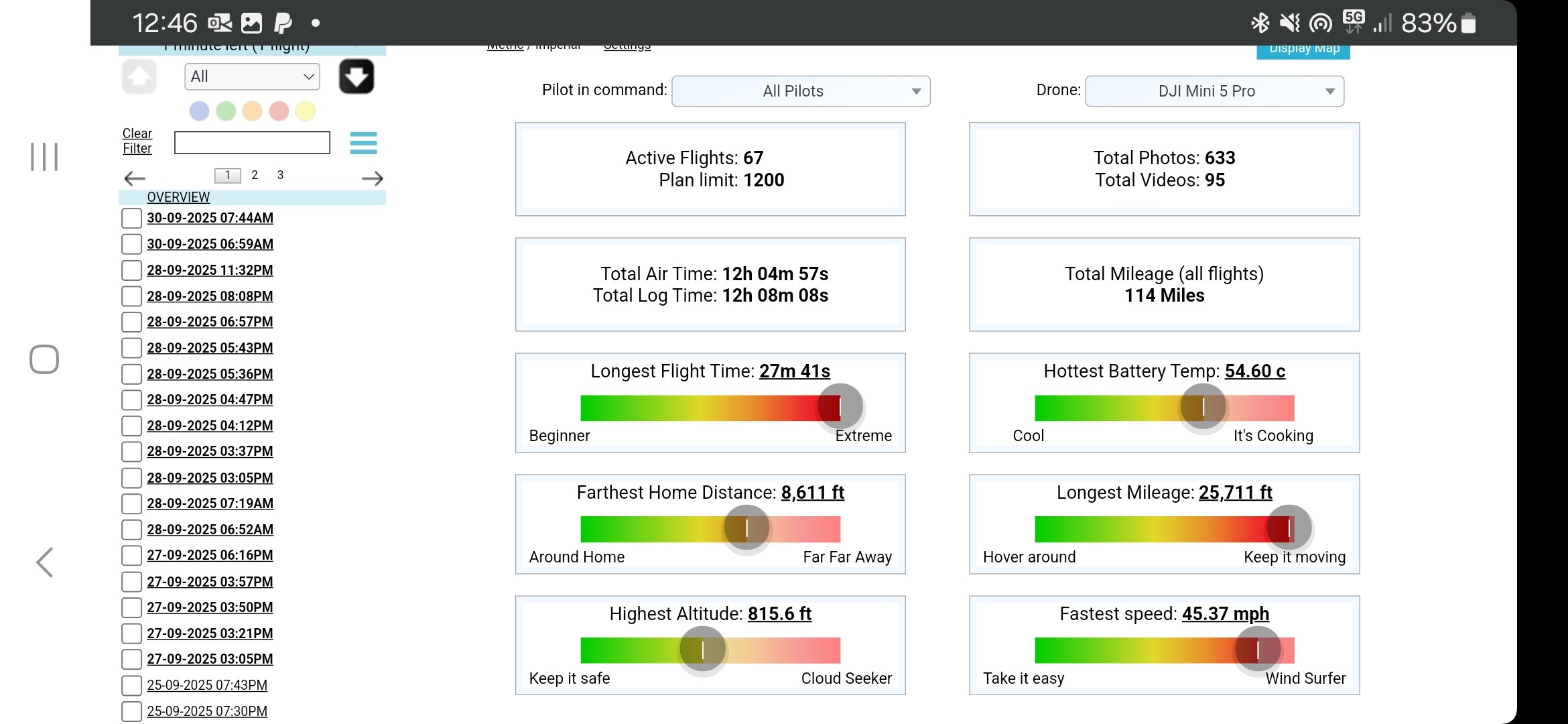The image size is (1568, 724).
Task: Tick checkbox for 28-09-2025 11:32PM flight
Action: 131,270
